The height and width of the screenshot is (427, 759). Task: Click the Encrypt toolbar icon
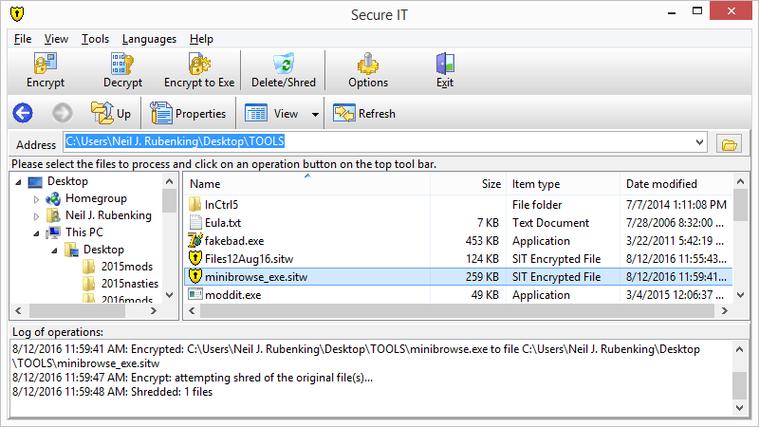(45, 63)
